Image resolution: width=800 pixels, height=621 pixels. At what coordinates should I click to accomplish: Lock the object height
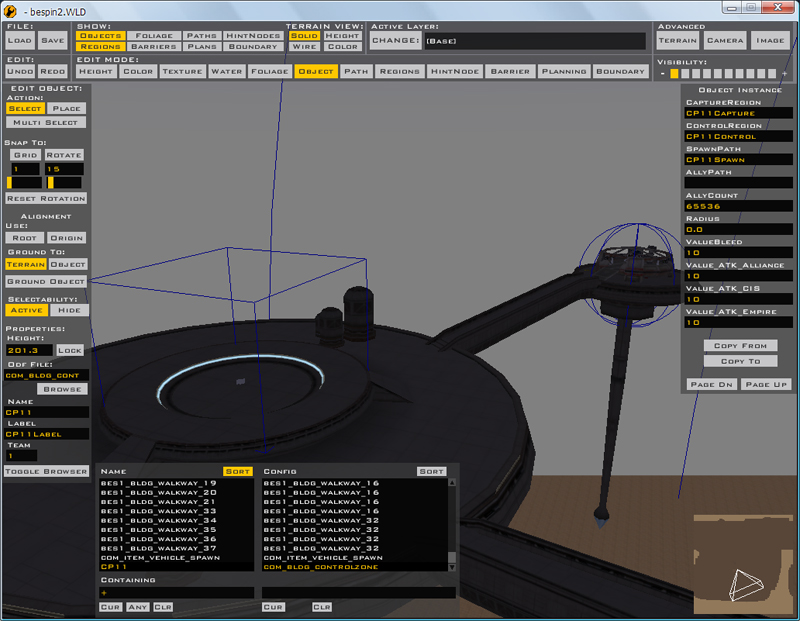(x=70, y=350)
